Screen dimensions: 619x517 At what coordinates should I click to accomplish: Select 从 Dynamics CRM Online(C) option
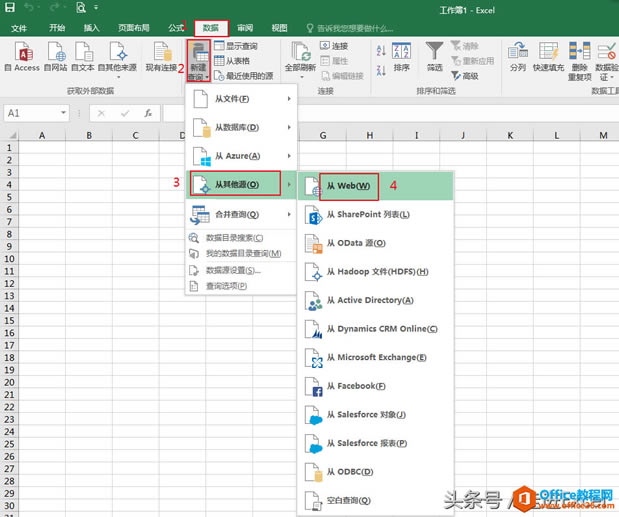[375, 329]
